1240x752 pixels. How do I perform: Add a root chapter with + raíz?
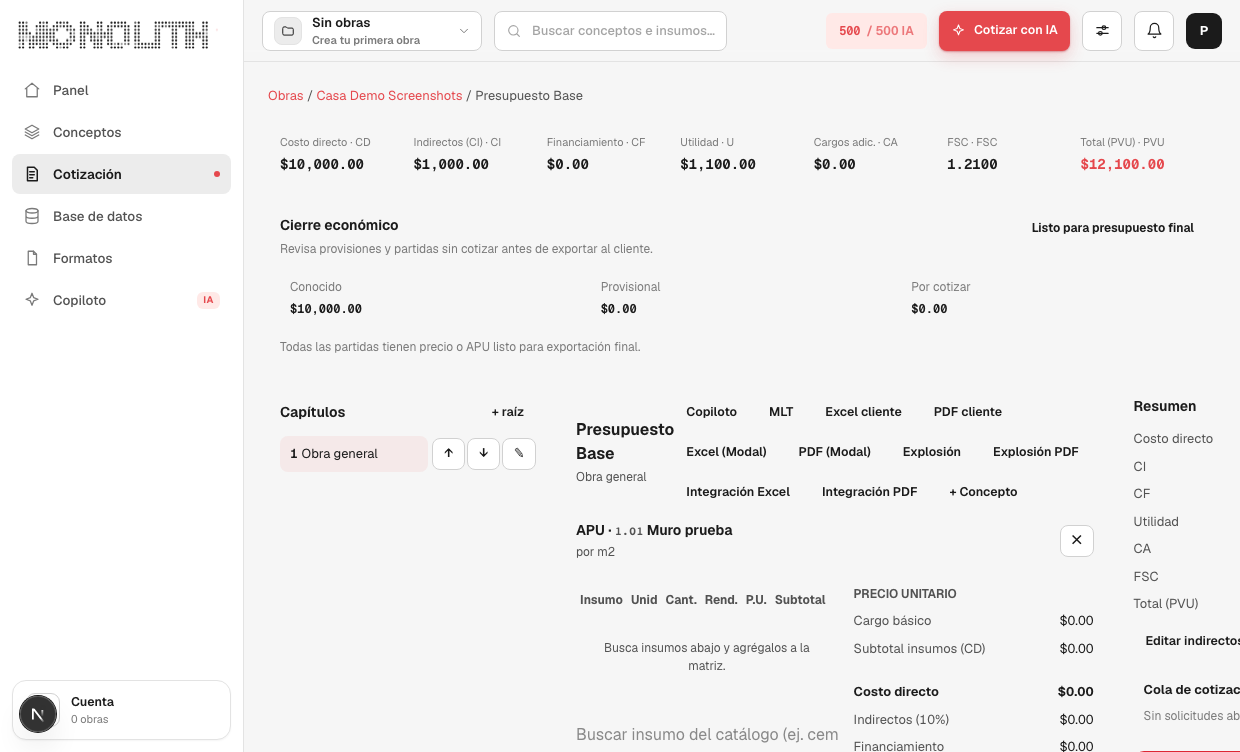(x=508, y=412)
